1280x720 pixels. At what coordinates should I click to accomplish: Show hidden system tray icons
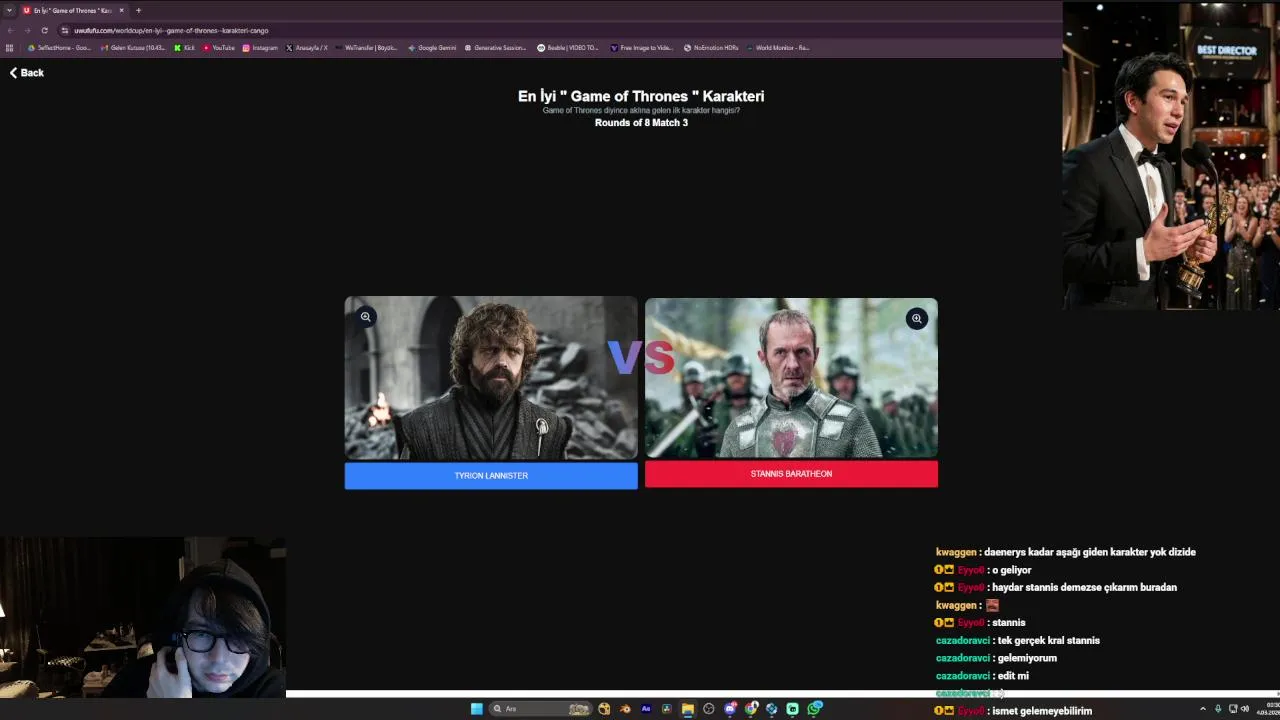[1203, 709]
